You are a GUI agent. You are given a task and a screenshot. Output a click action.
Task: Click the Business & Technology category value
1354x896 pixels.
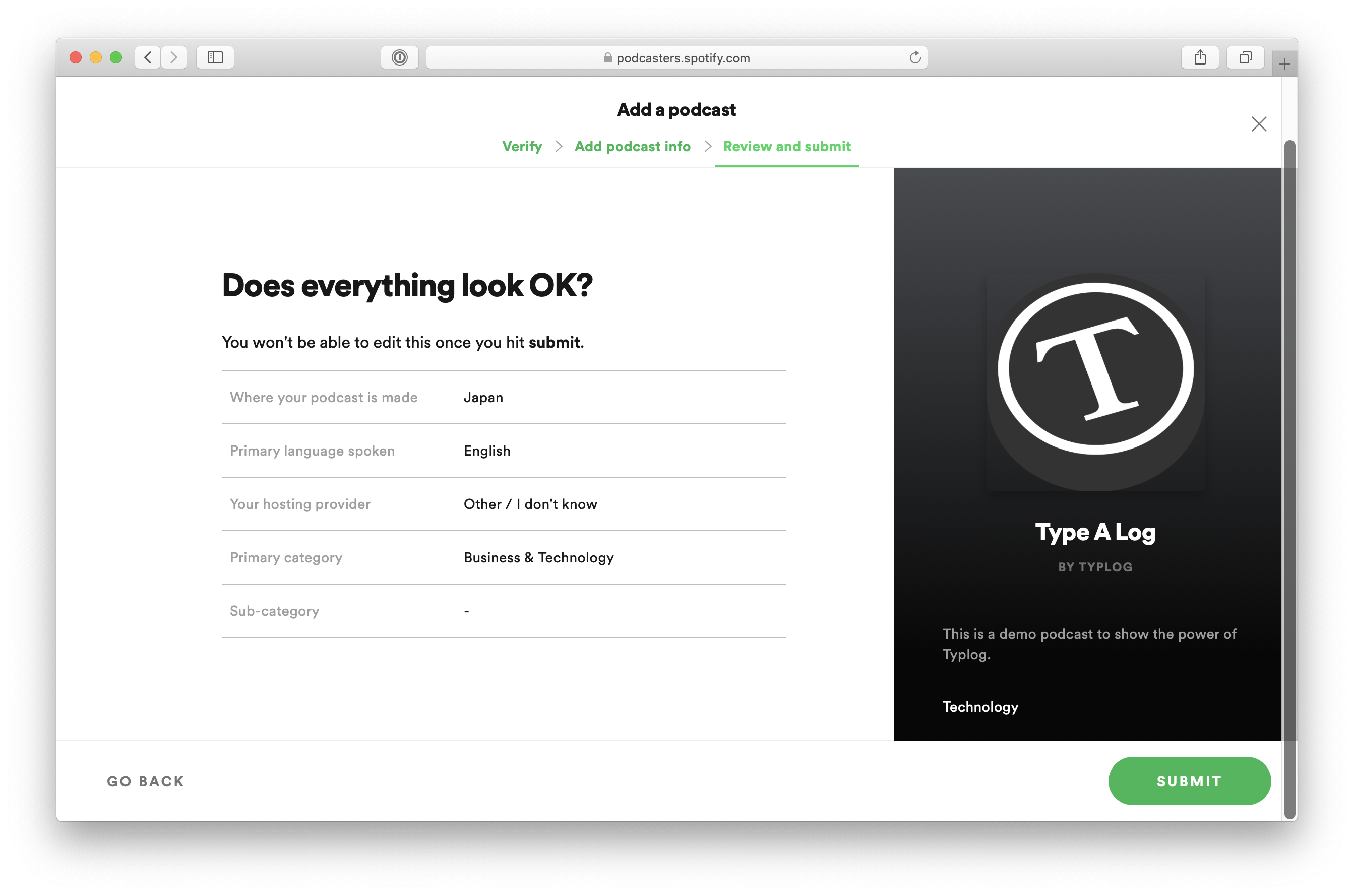click(538, 558)
